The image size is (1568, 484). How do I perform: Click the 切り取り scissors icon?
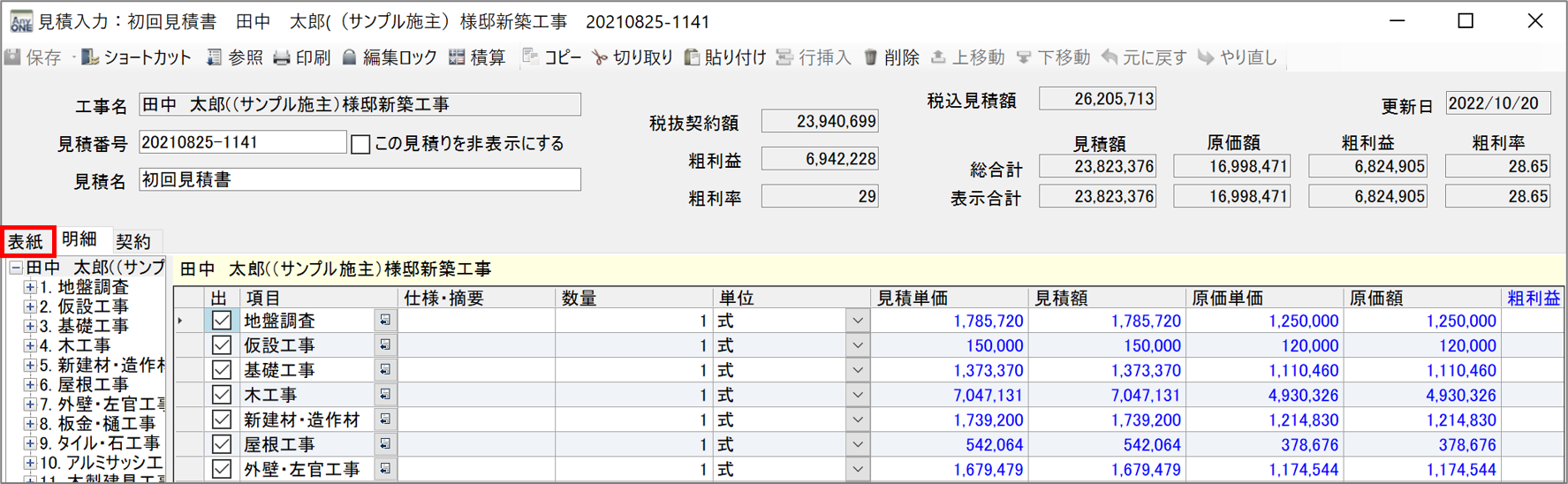600,57
